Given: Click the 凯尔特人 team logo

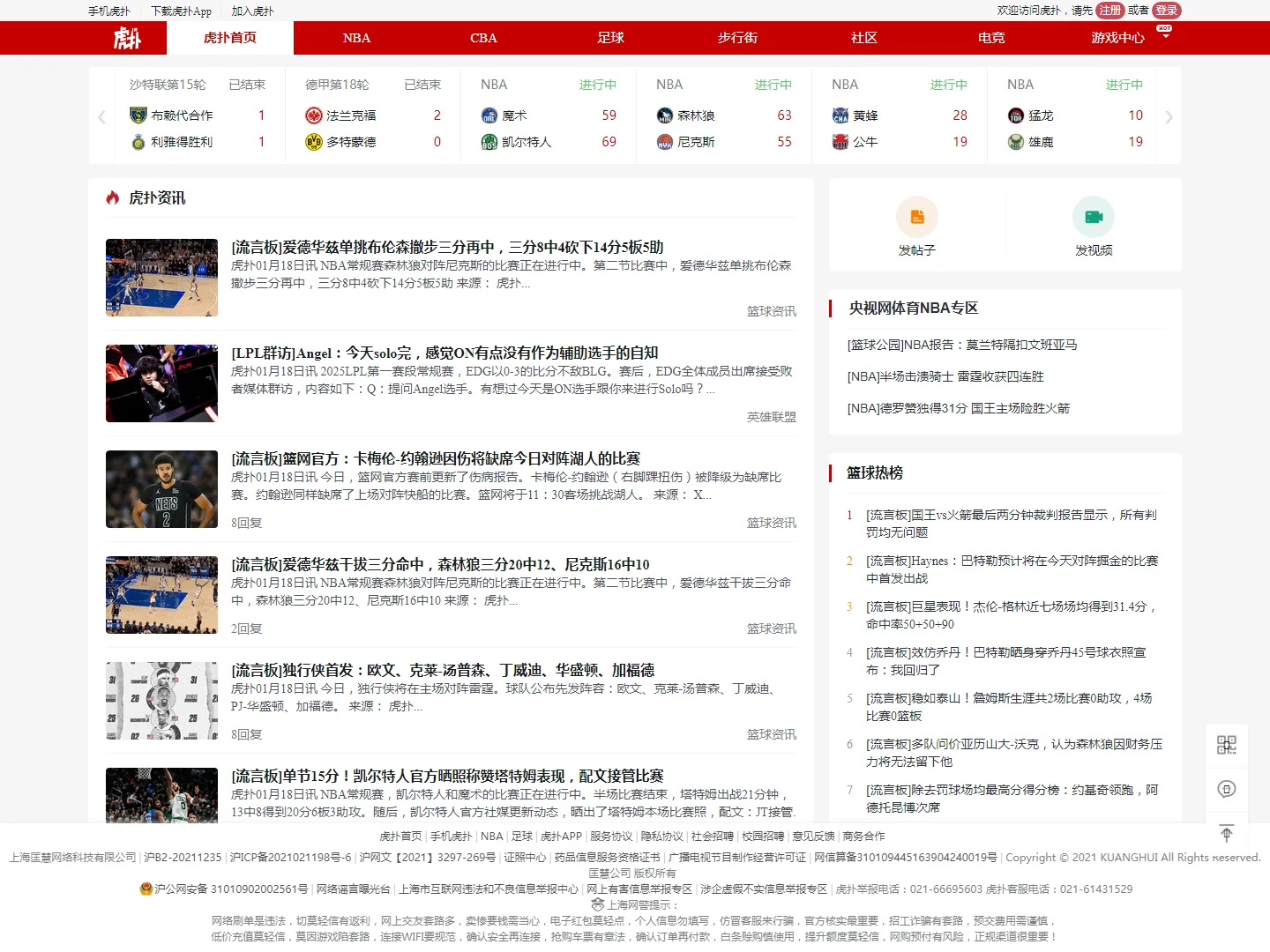Looking at the screenshot, I should click(489, 141).
